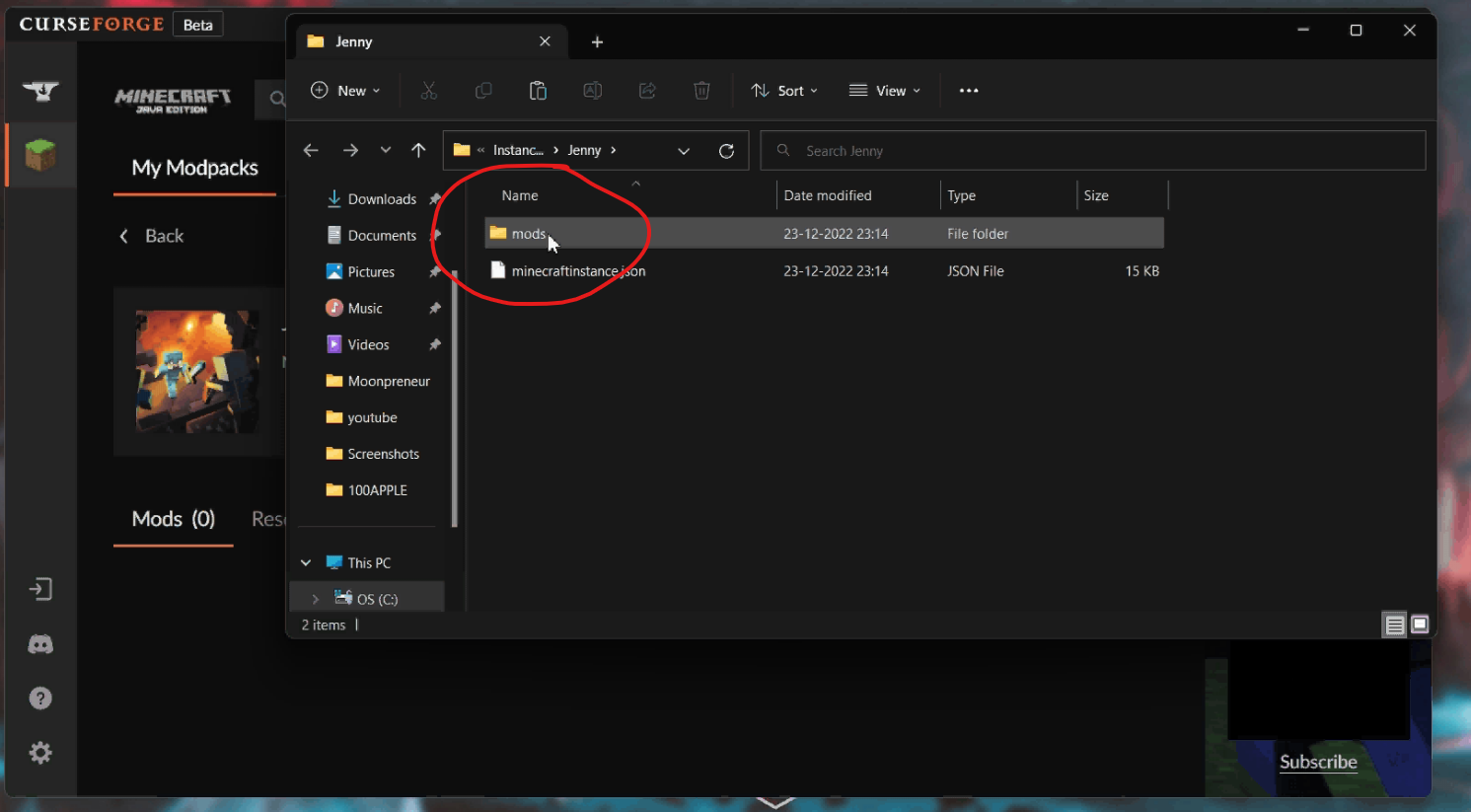
Task: Click the modpack artwork thumbnail in CurseForge
Action: point(197,372)
